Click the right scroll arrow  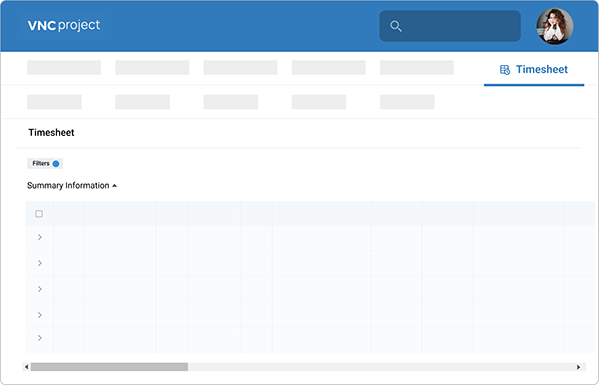578,367
